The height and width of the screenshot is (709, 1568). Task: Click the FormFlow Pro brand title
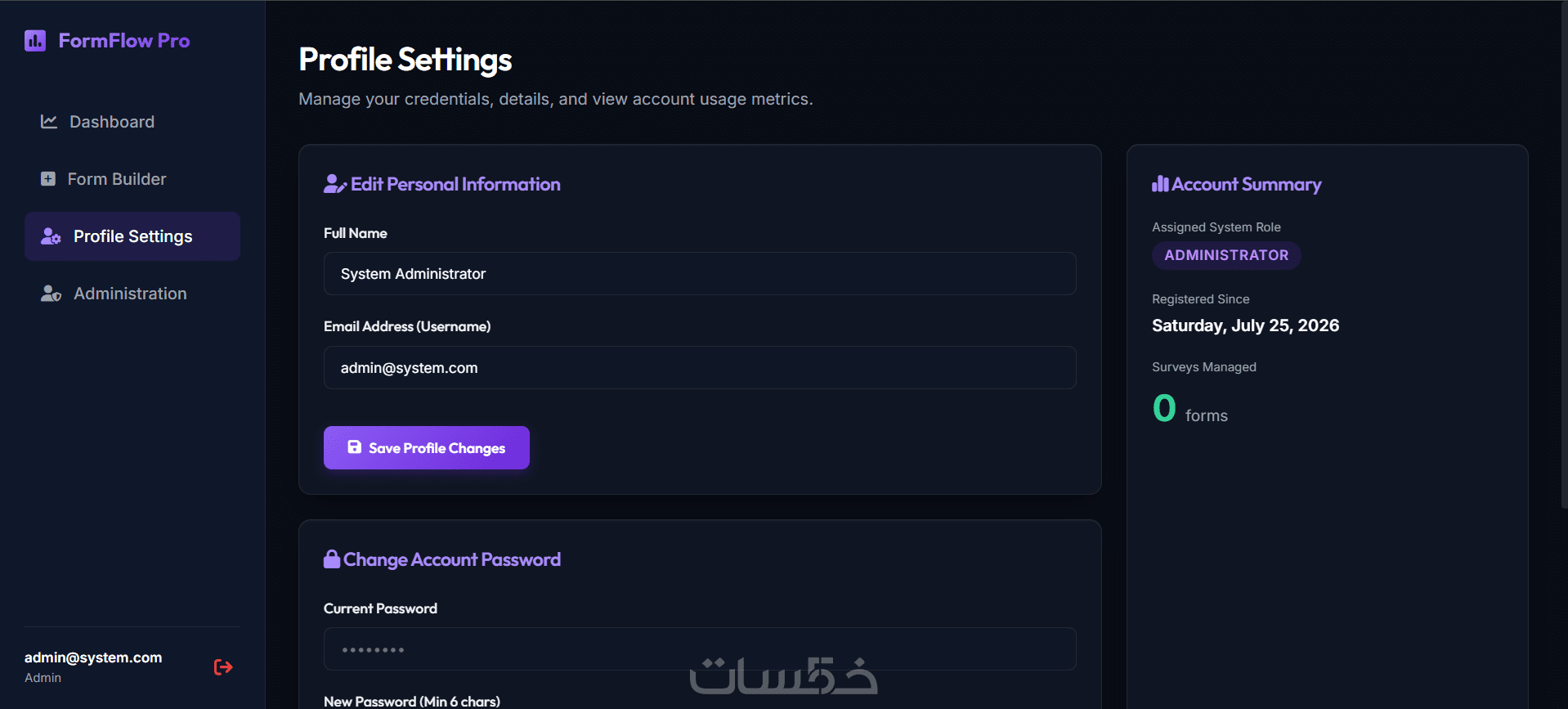click(124, 41)
